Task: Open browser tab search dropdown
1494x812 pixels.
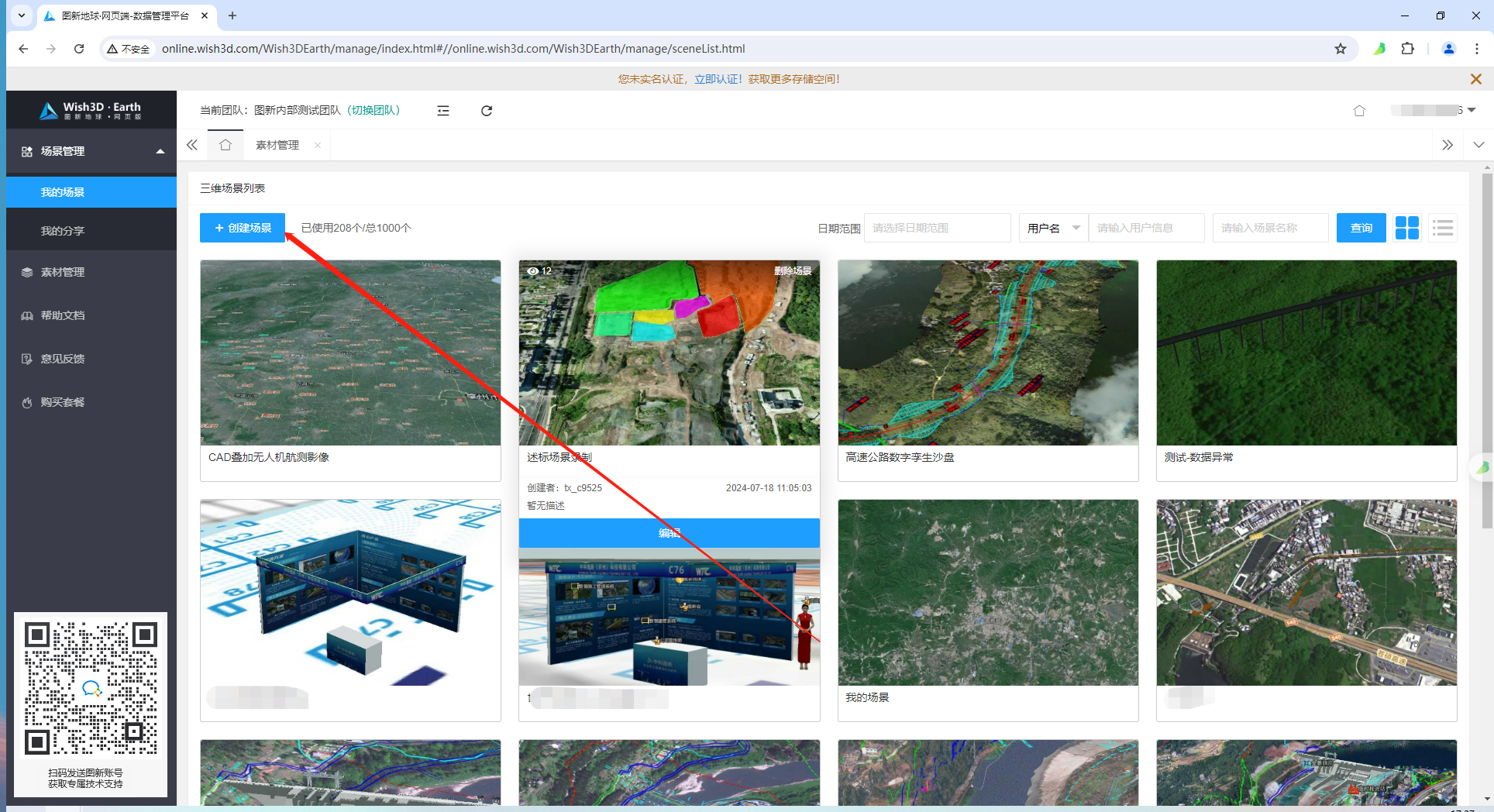Action: coord(22,15)
